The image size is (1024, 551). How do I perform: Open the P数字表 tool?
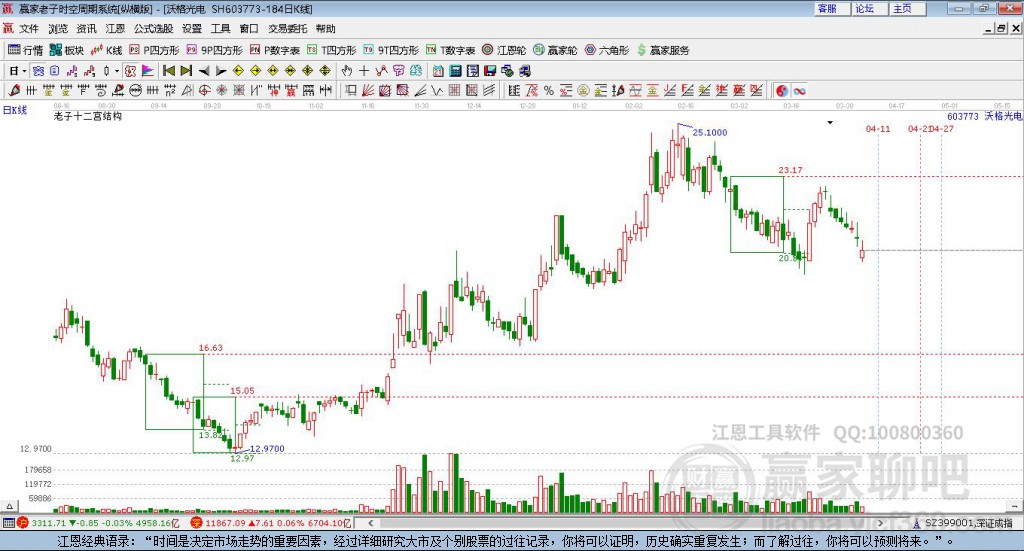pos(275,50)
